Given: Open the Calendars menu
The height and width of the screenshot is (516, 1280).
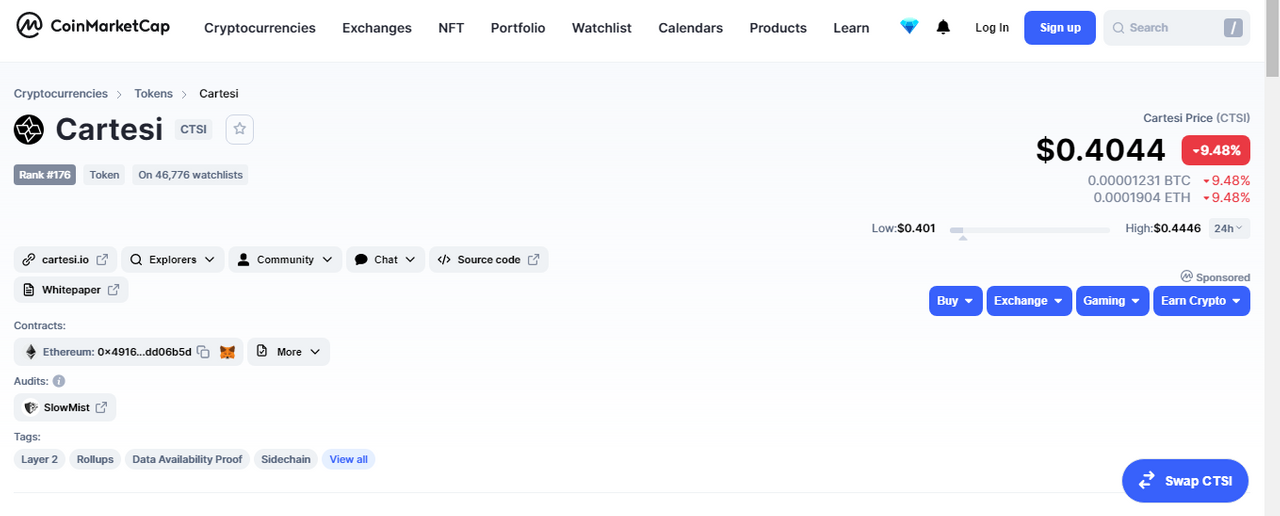Looking at the screenshot, I should [691, 28].
